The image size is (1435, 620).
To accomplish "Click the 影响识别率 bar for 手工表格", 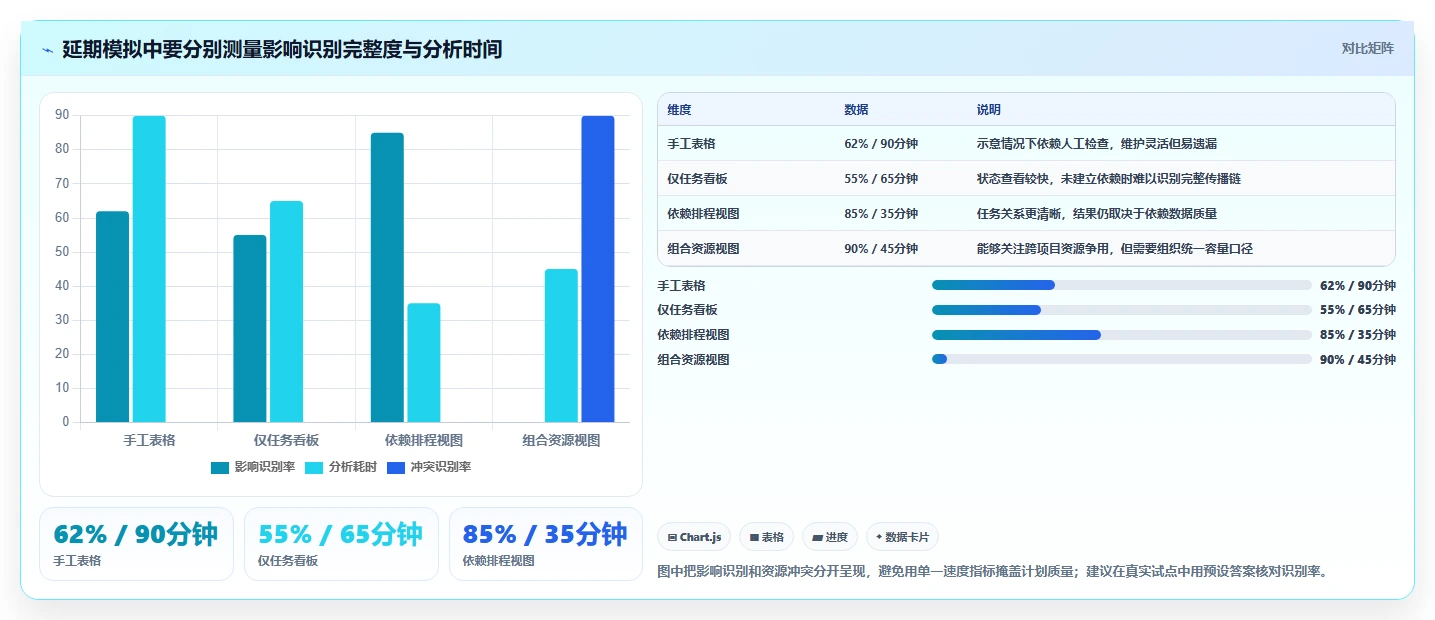I will [112, 317].
